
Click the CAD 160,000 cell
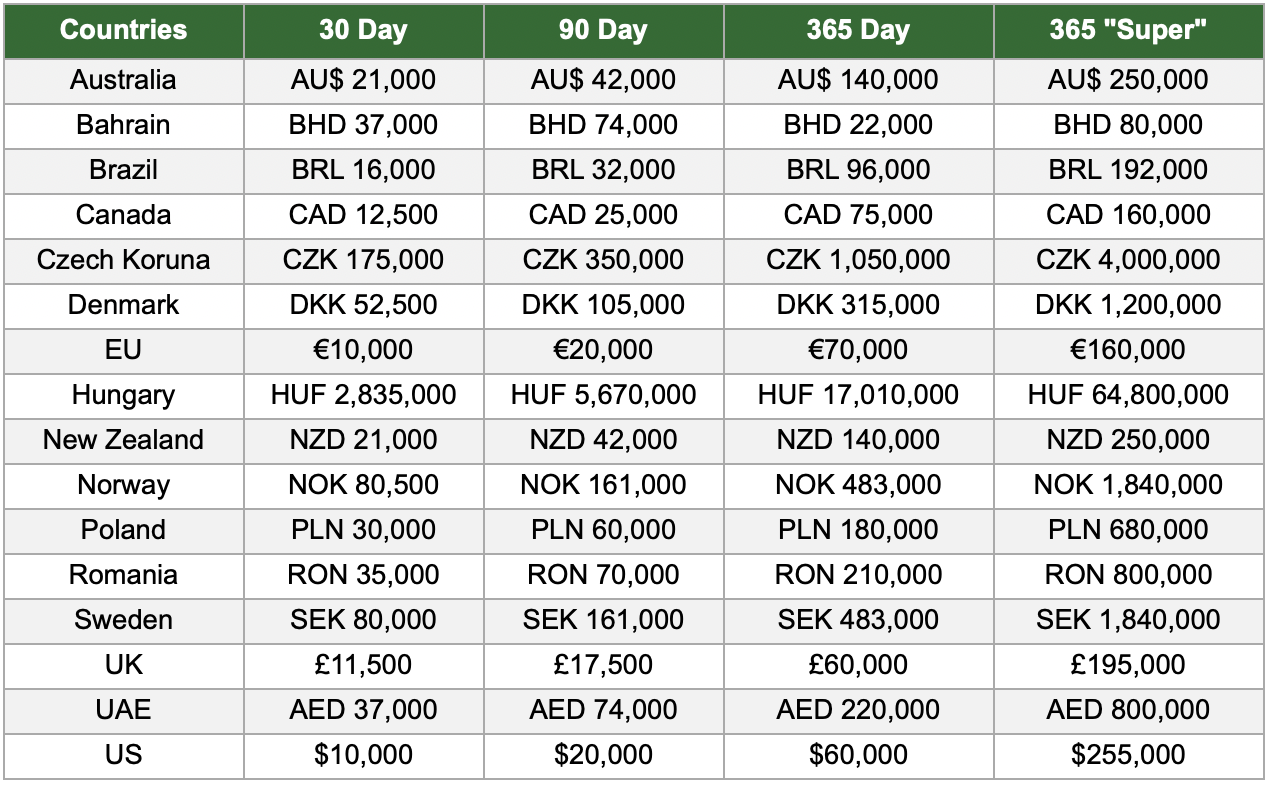[x=1128, y=215]
